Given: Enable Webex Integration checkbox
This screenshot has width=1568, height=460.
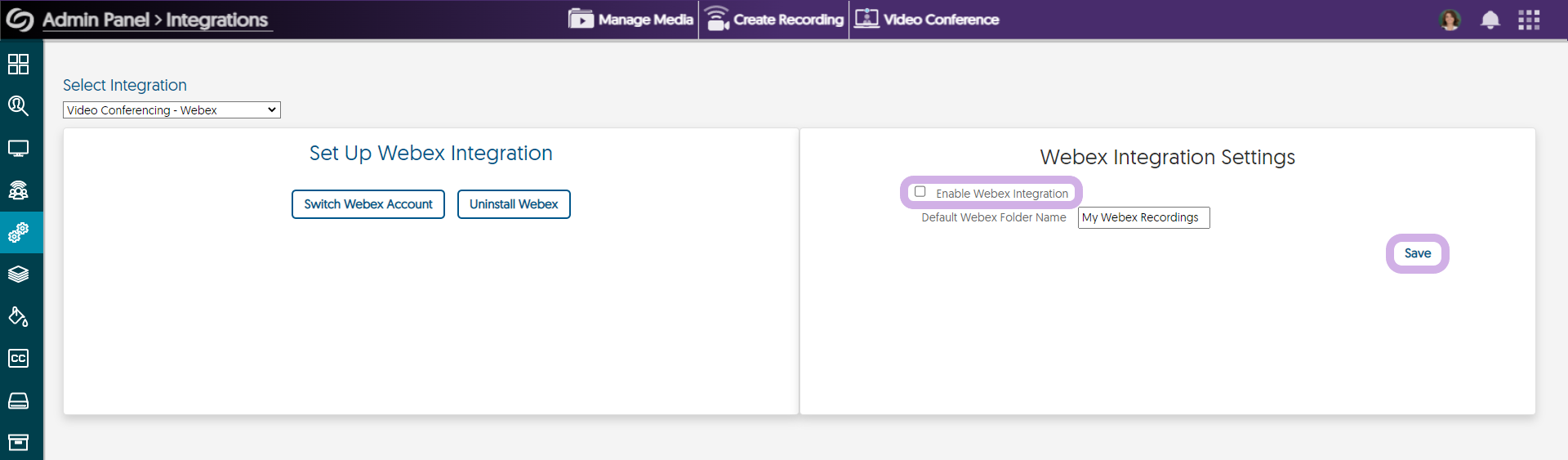Looking at the screenshot, I should [920, 192].
